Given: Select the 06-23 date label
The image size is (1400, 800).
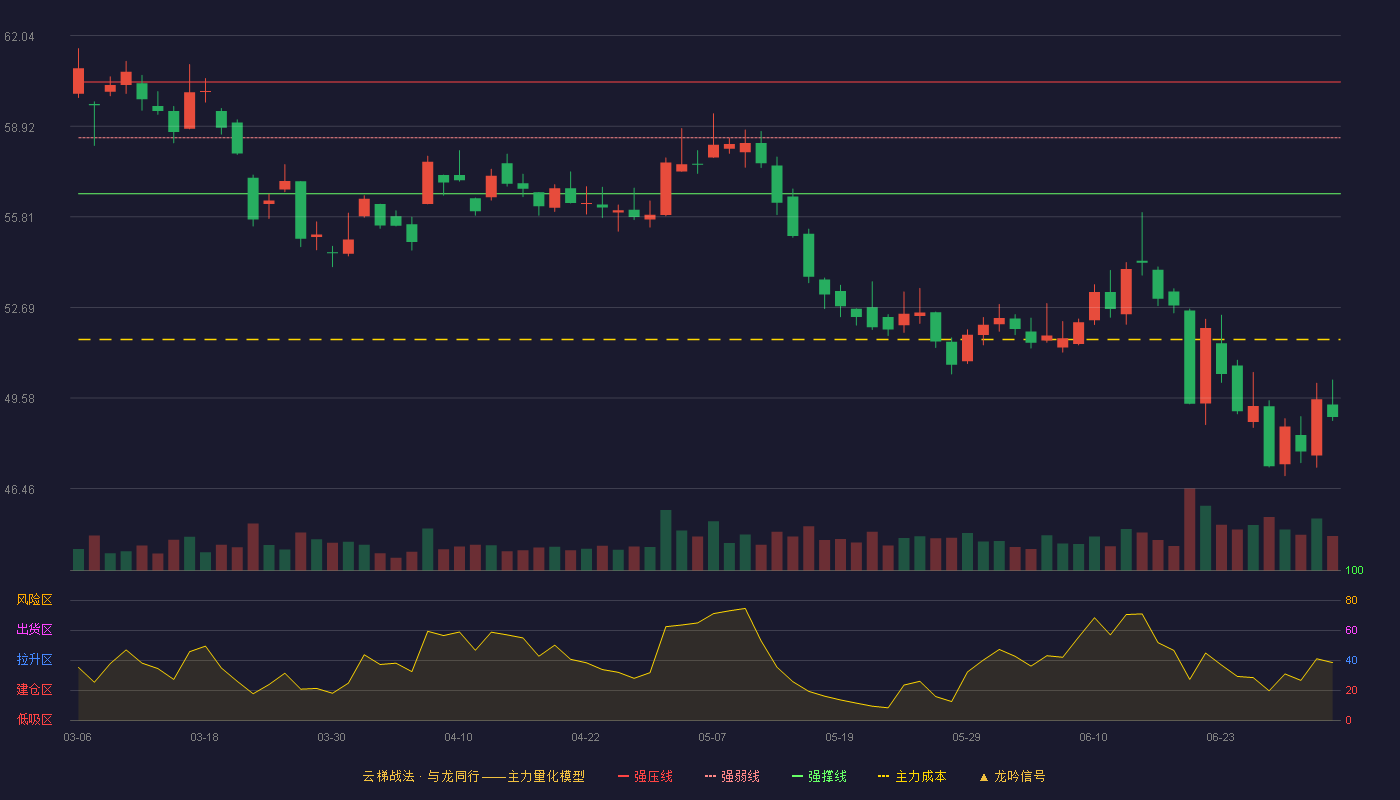Looking at the screenshot, I should pyautogui.click(x=1220, y=737).
